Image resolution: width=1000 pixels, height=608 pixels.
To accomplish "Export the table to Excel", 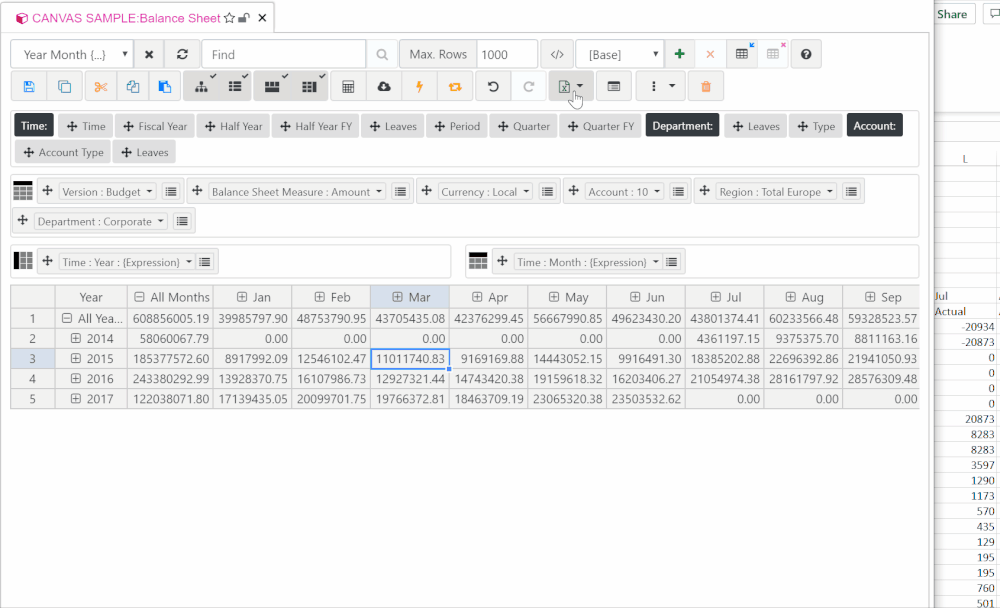I will click(566, 86).
